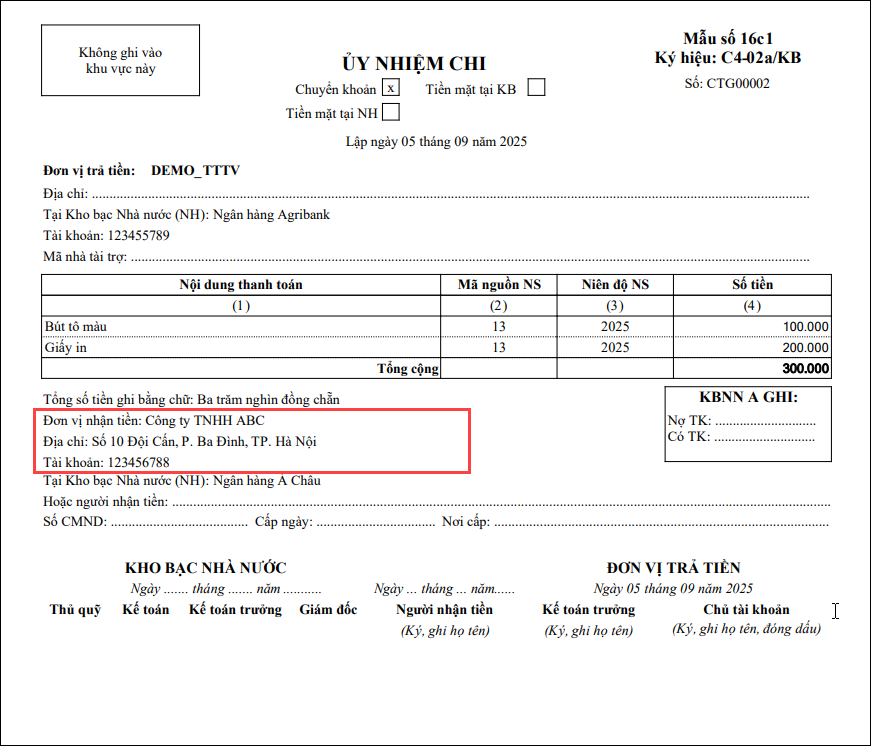This screenshot has width=871, height=746.
Task: Click Kế toán trưởng under KHO BẠC NHÀ NƯỚC
Action: [236, 609]
